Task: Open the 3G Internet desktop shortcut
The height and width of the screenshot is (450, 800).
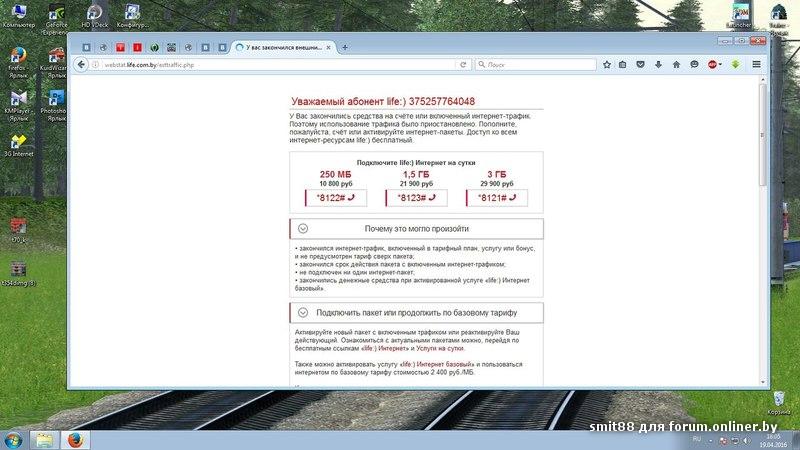Action: (x=18, y=146)
